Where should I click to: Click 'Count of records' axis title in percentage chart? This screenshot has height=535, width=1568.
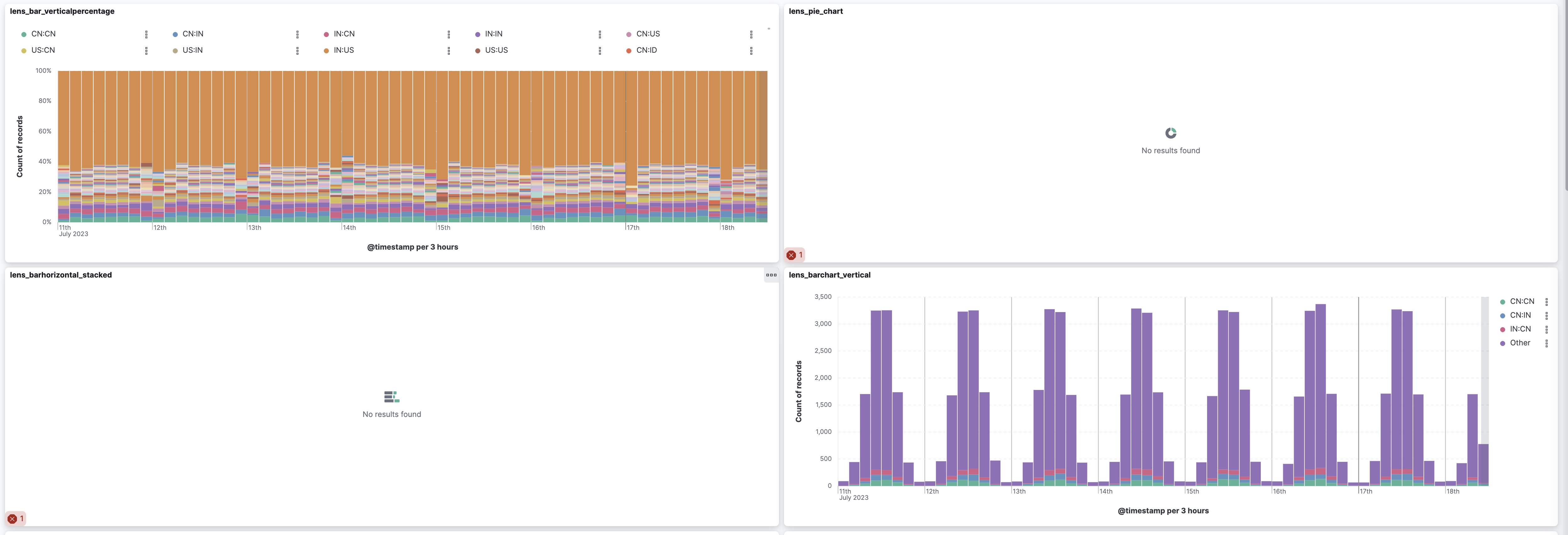point(19,147)
